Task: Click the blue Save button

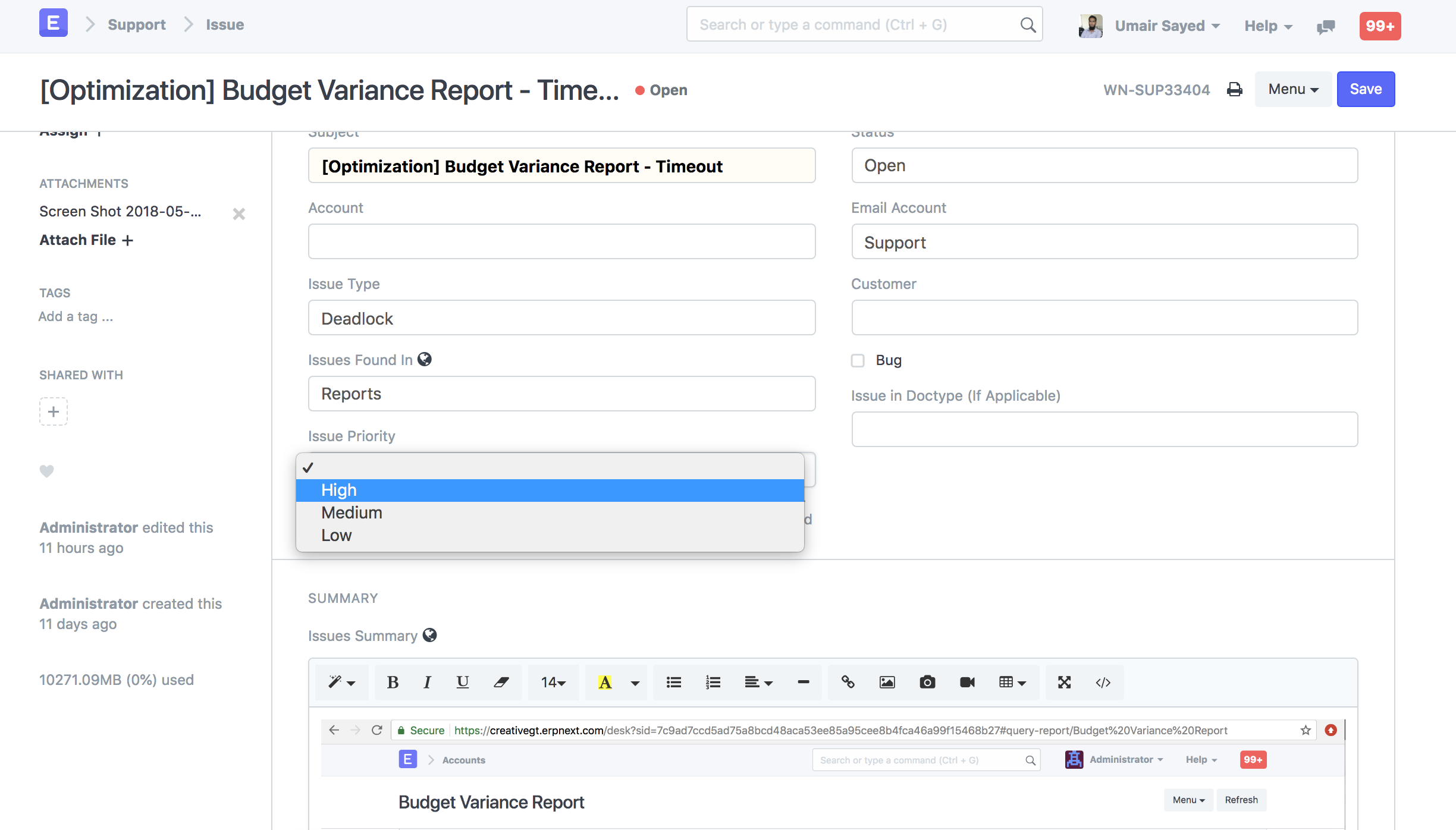Action: [1366, 89]
